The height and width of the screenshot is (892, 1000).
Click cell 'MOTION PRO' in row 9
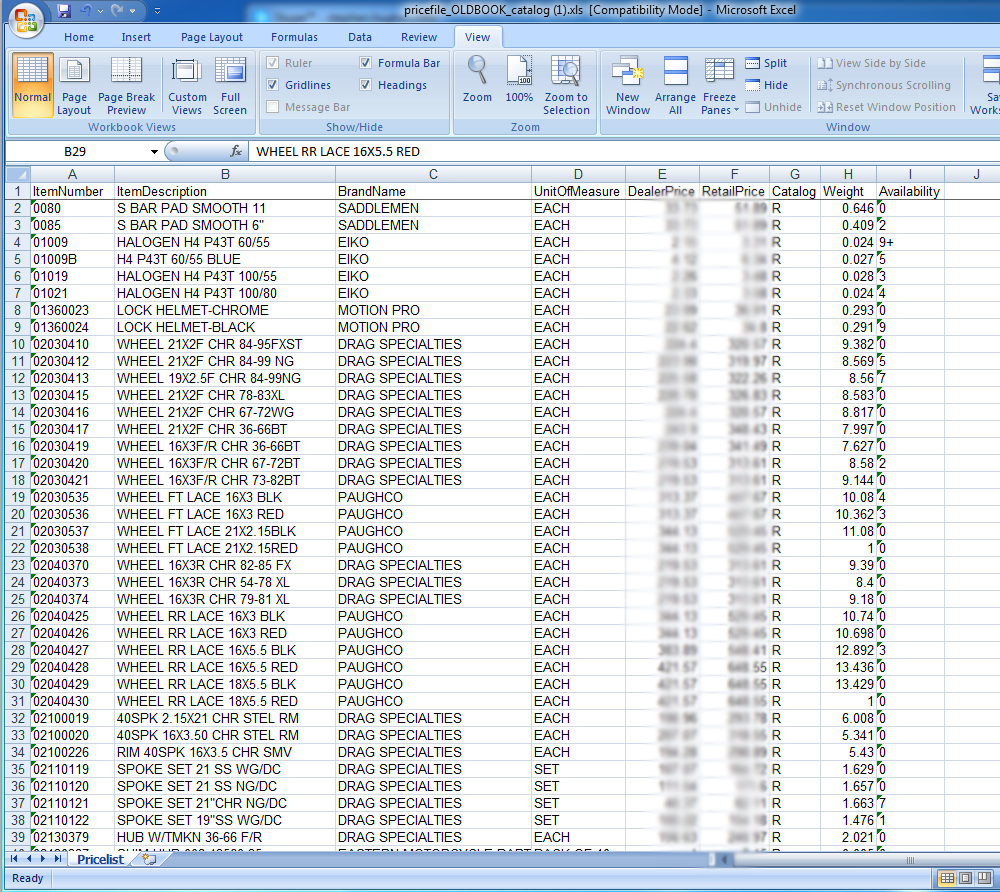coord(433,327)
